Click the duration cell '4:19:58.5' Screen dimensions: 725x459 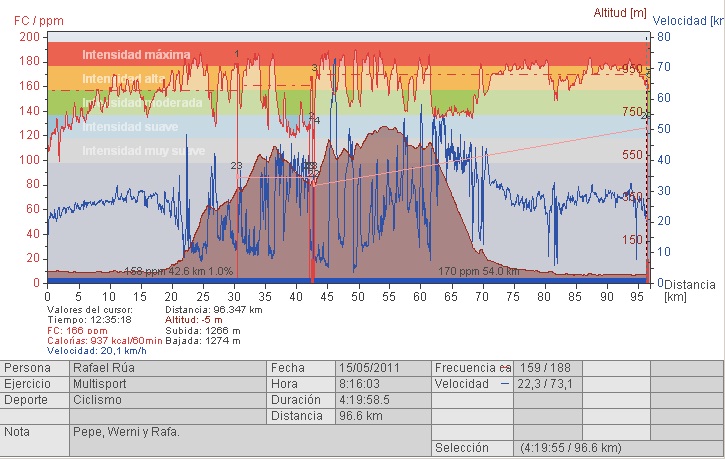click(x=383, y=400)
